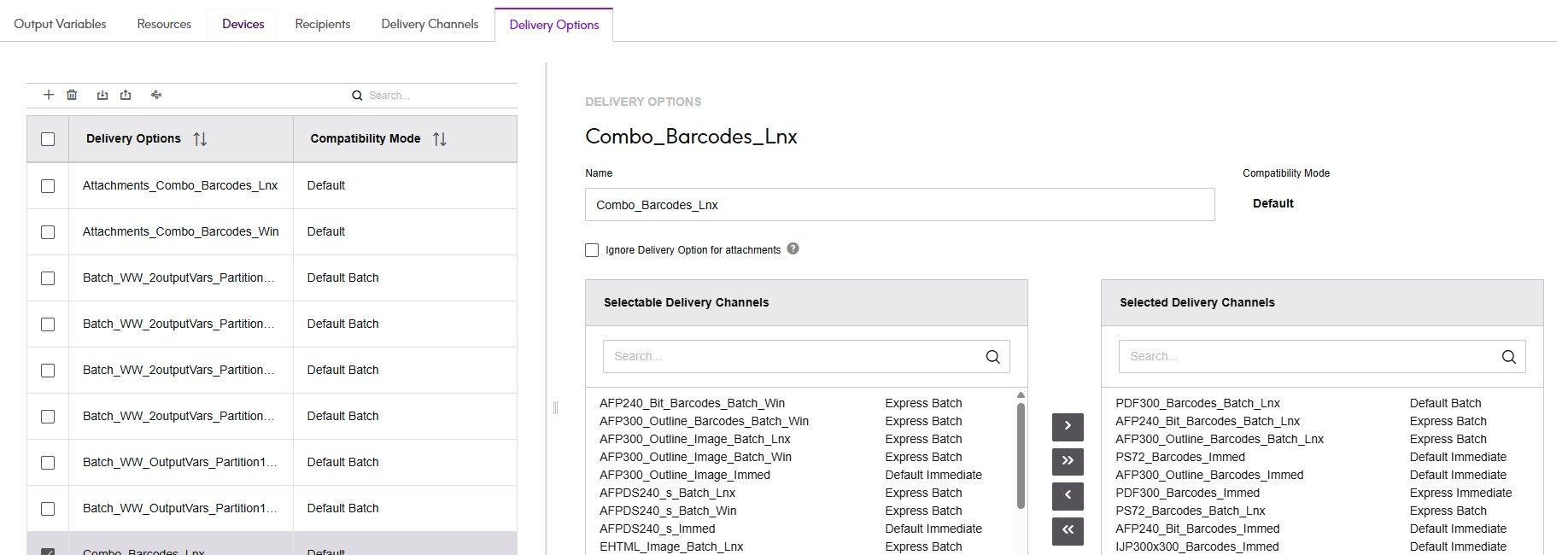Image resolution: width=1568 pixels, height=555 pixels.
Task: Click the trash icon to delete selection
Action: pyautogui.click(x=72, y=95)
